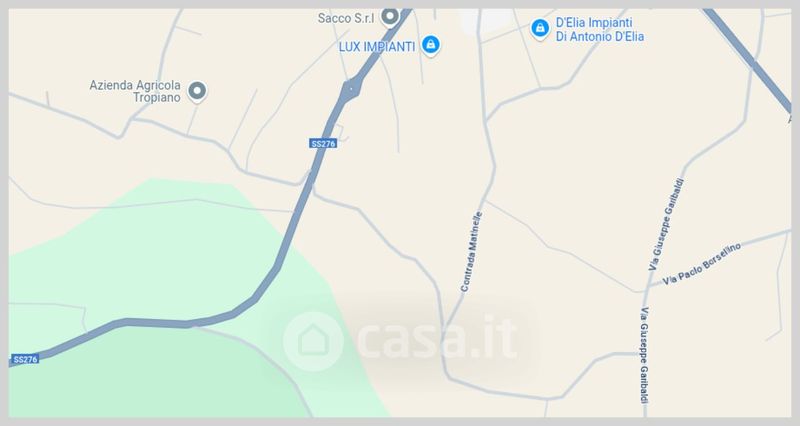Click the casa.it house logo watermark
This screenshot has width=800, height=426.
pos(313,341)
